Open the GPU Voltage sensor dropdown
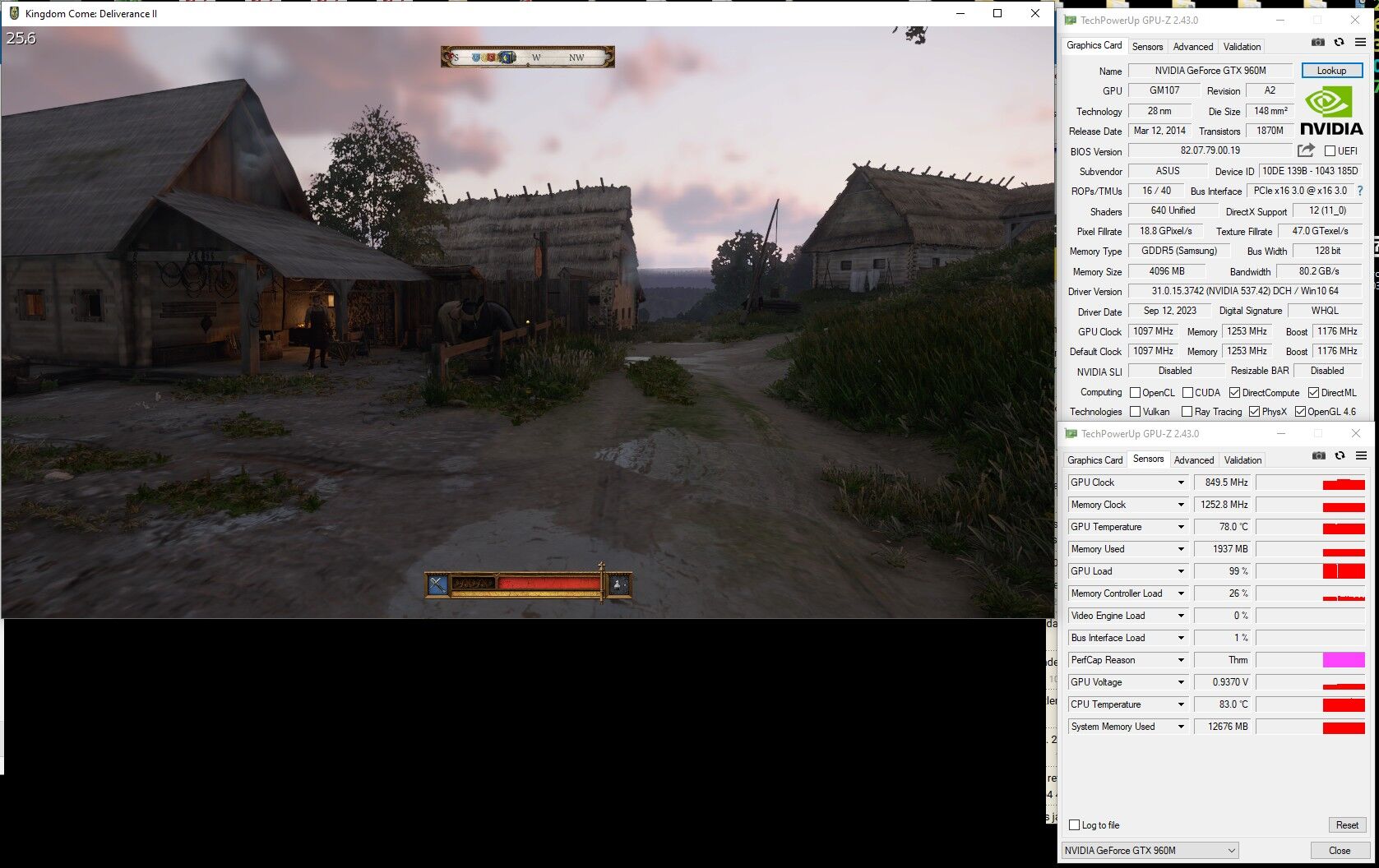1379x868 pixels. pos(1181,682)
